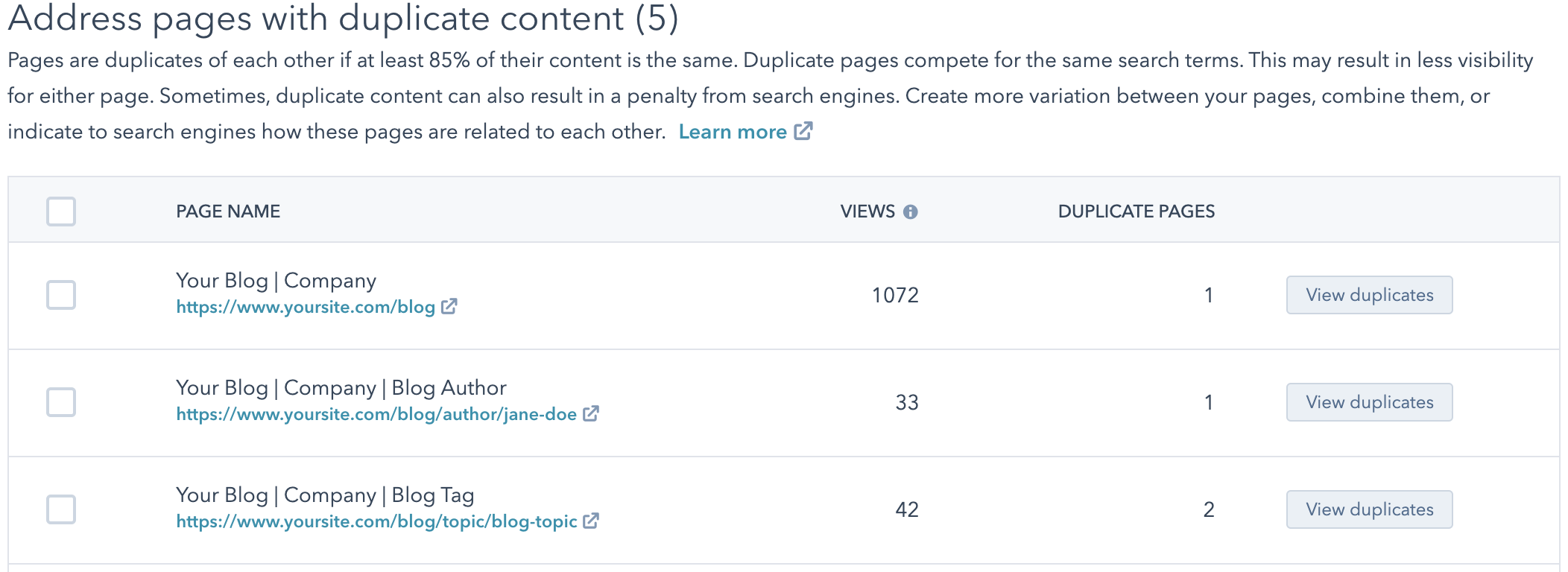View duplicates for Your Blog | Company
1568x572 pixels.
[1369, 295]
